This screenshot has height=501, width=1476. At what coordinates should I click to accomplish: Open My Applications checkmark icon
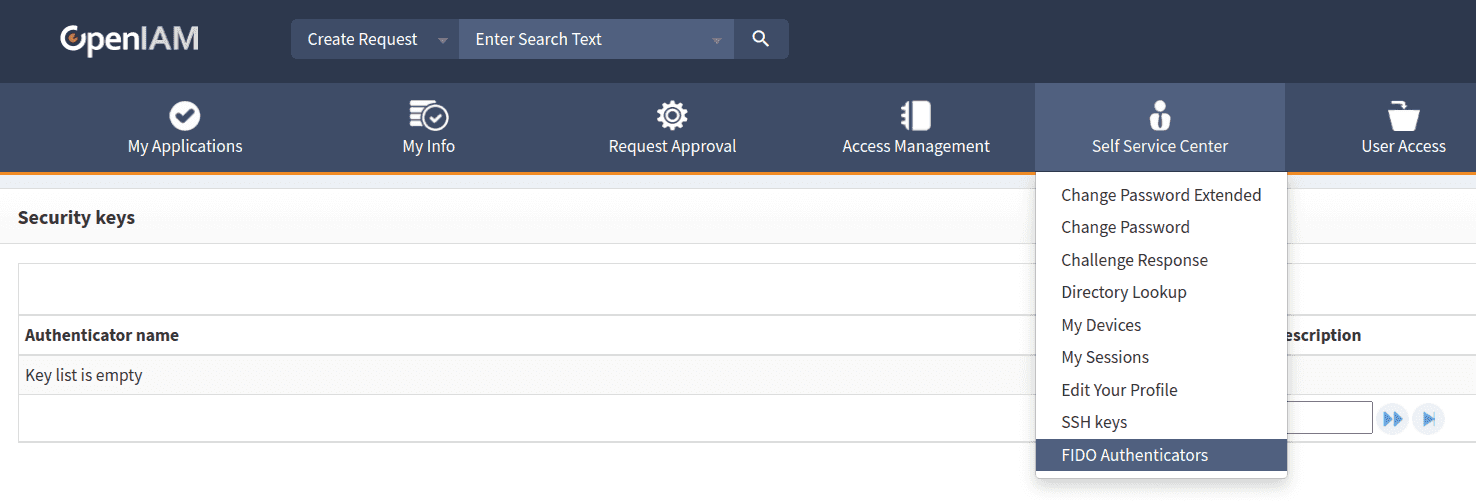185,116
